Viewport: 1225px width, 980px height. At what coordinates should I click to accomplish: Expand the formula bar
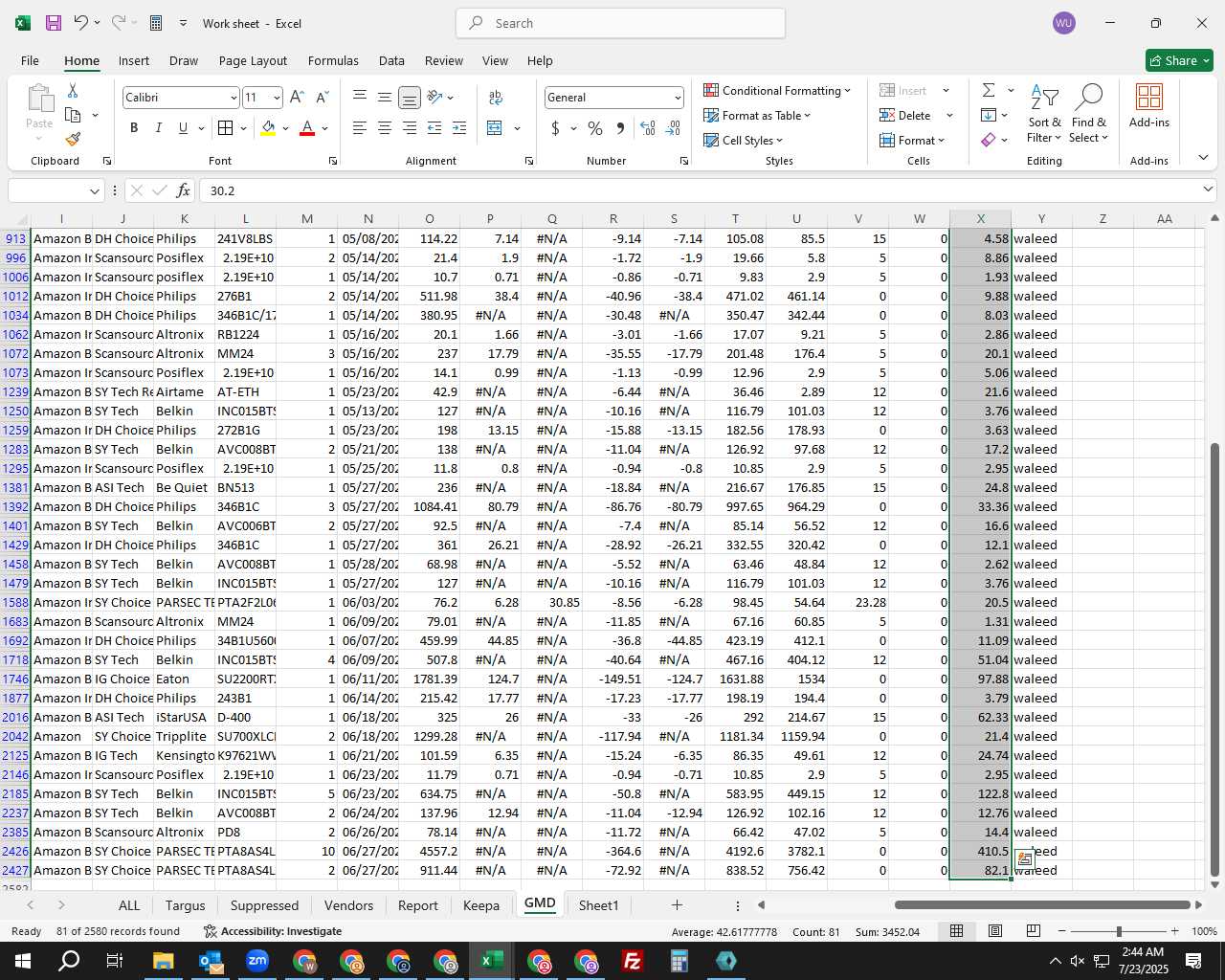pyautogui.click(x=1208, y=190)
